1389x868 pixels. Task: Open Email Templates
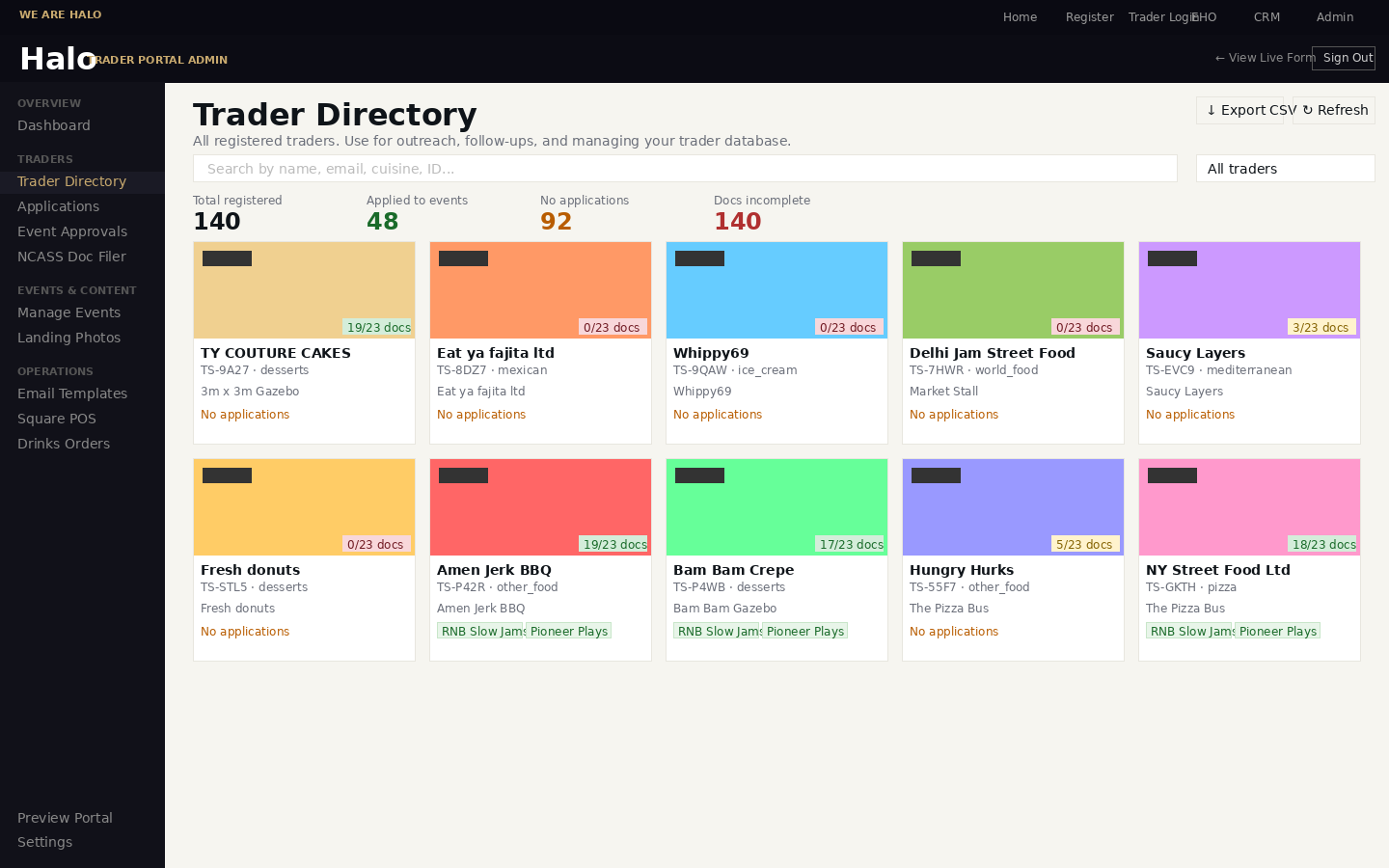[x=72, y=393]
